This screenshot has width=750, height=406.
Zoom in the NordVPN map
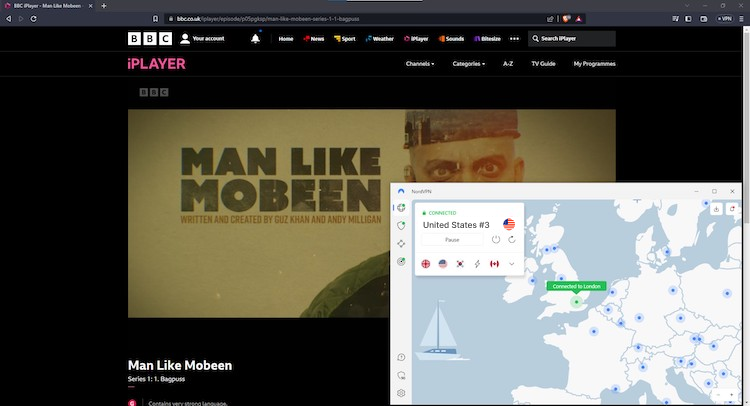point(731,395)
